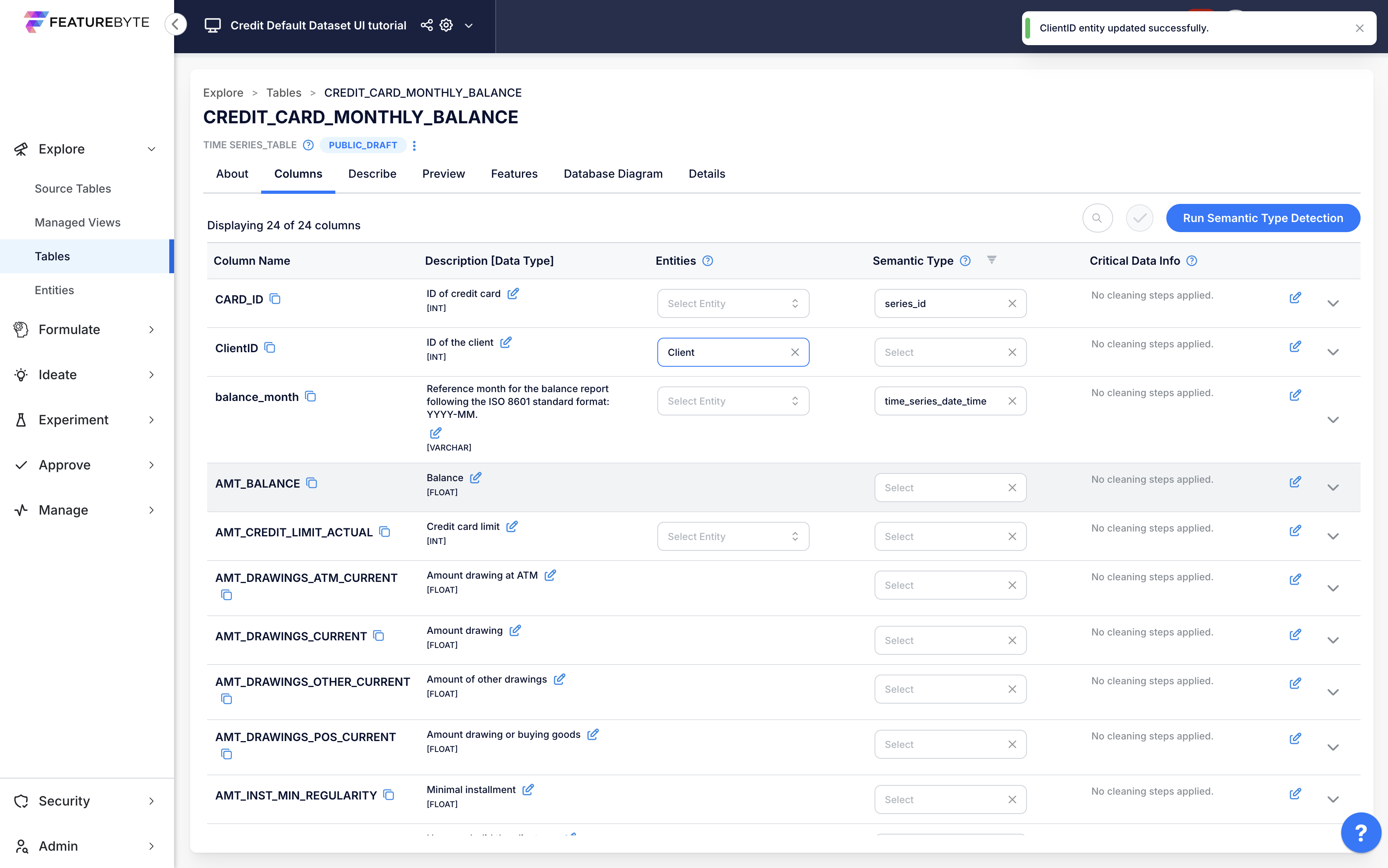
Task: Open entity dropdown for CARD_ID
Action: (732, 304)
